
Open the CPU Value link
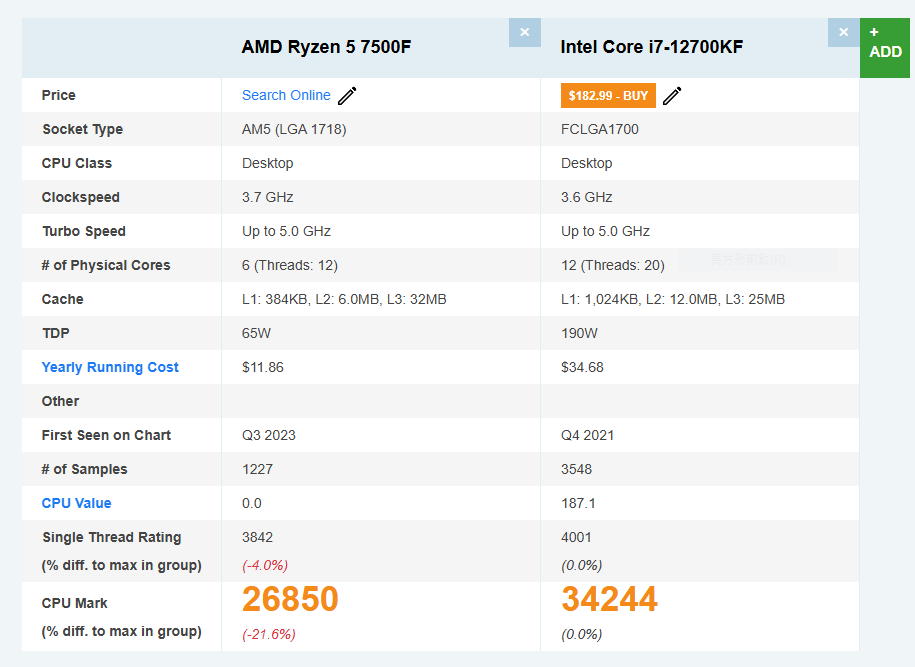click(76, 503)
